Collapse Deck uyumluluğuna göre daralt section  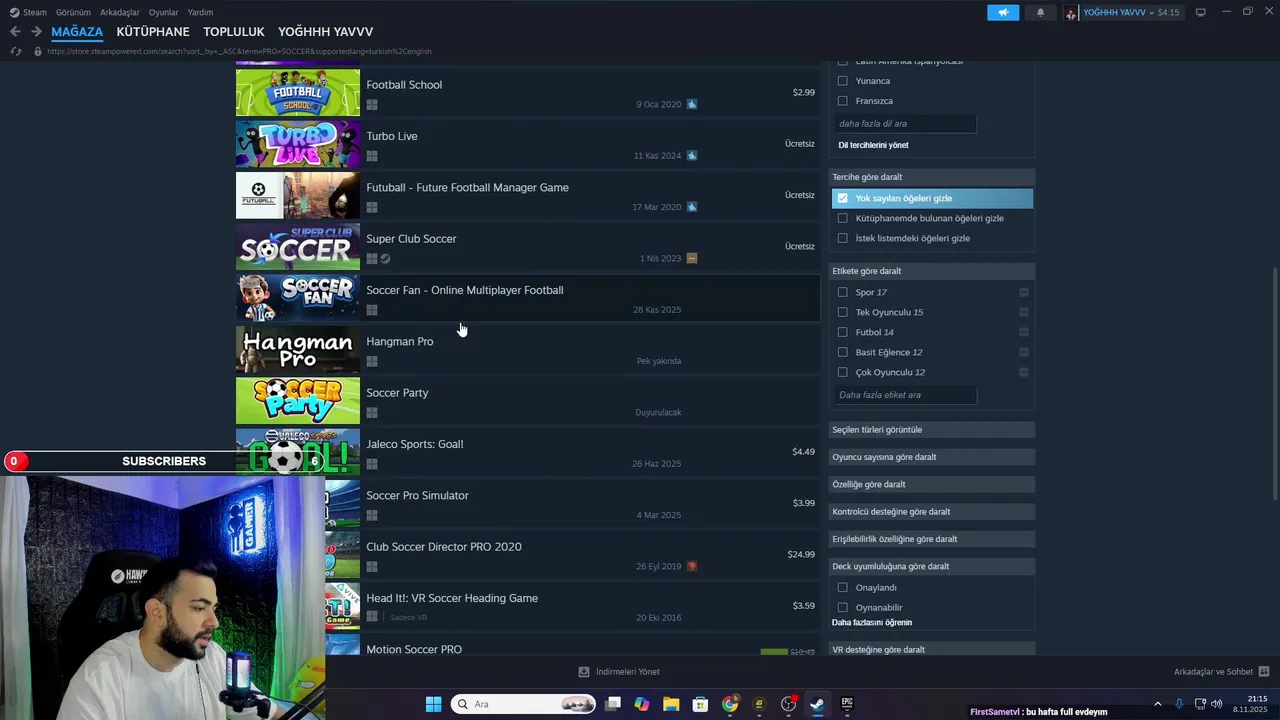(932, 566)
